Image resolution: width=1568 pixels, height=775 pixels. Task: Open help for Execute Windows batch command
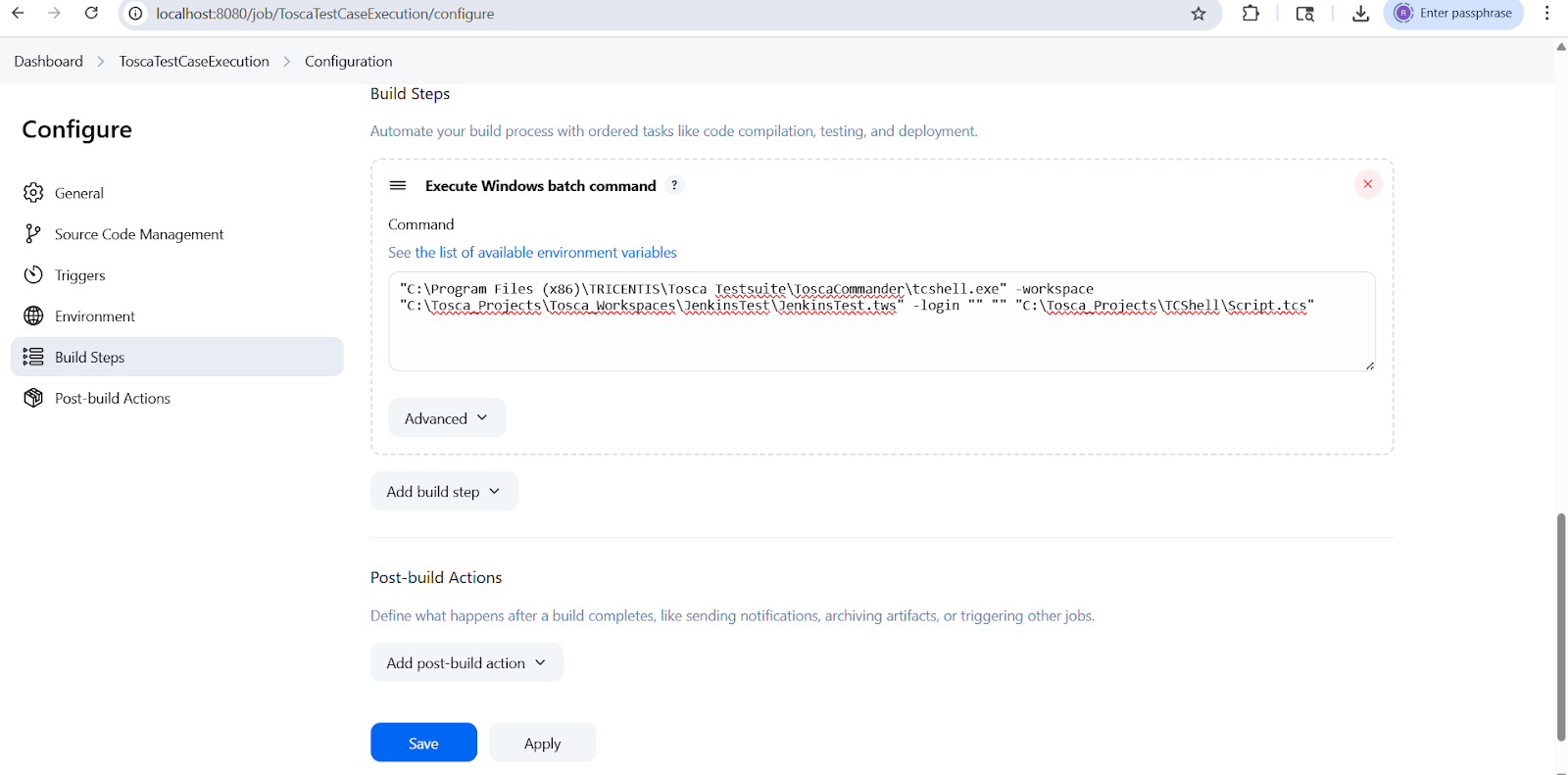674,186
